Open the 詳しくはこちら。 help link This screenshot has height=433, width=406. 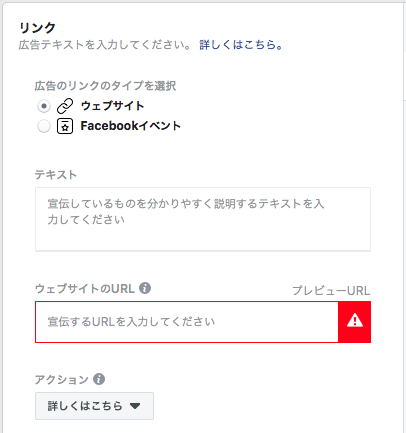tap(241, 45)
